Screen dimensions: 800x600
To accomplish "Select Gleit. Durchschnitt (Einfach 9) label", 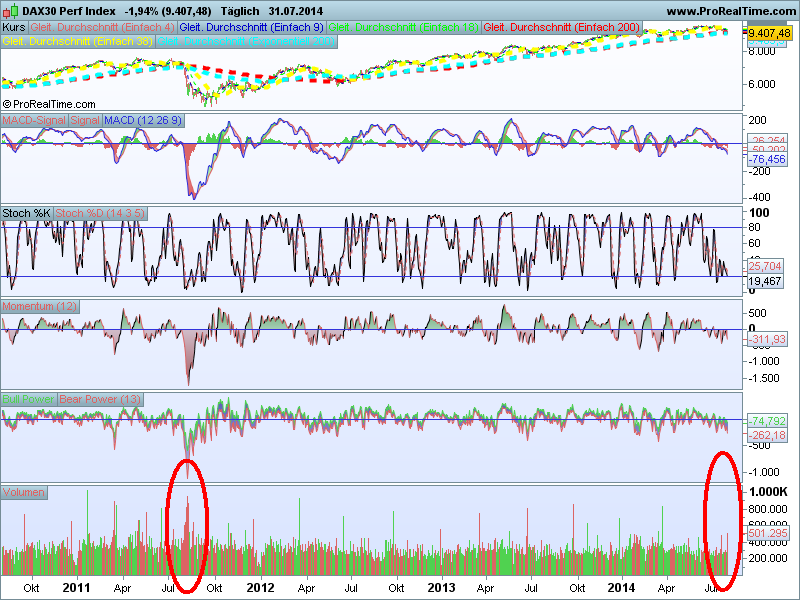I will point(252,27).
